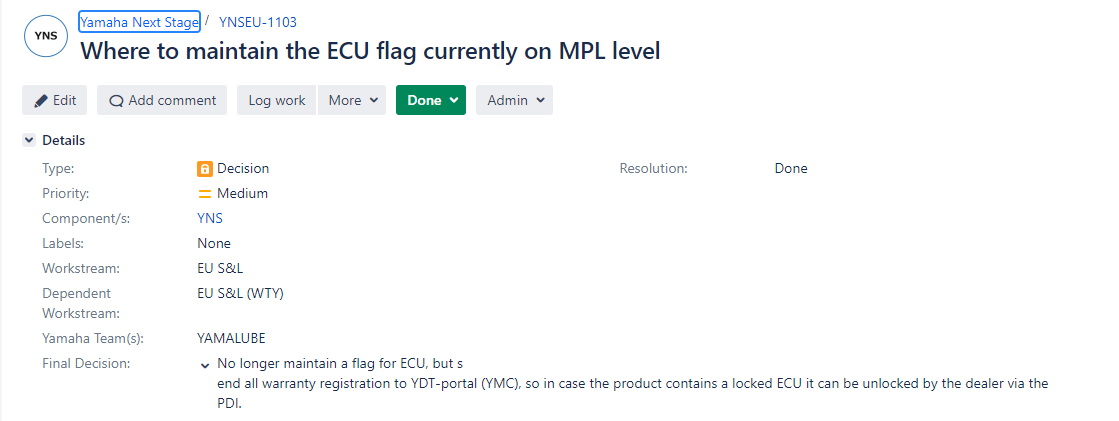Click the orange Decision type icon
The width and height of the screenshot is (1119, 421).
click(205, 169)
